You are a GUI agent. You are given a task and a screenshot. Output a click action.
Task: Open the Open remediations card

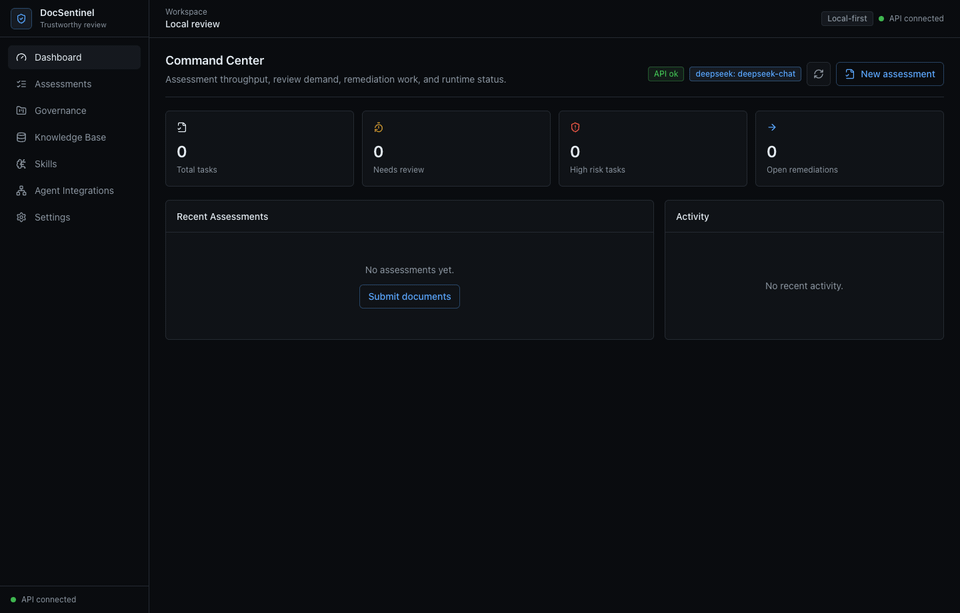[x=849, y=149]
